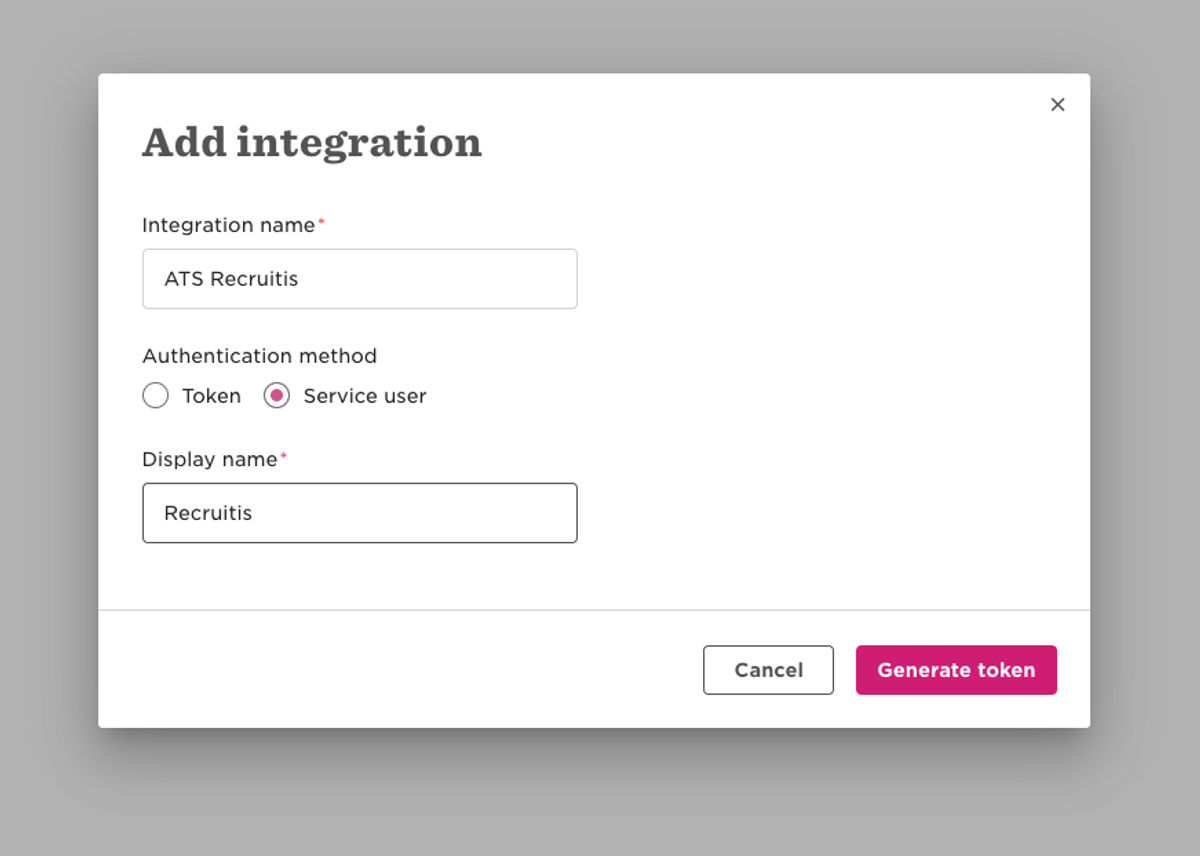Click the Generate token button
This screenshot has width=1200, height=856.
956,670
